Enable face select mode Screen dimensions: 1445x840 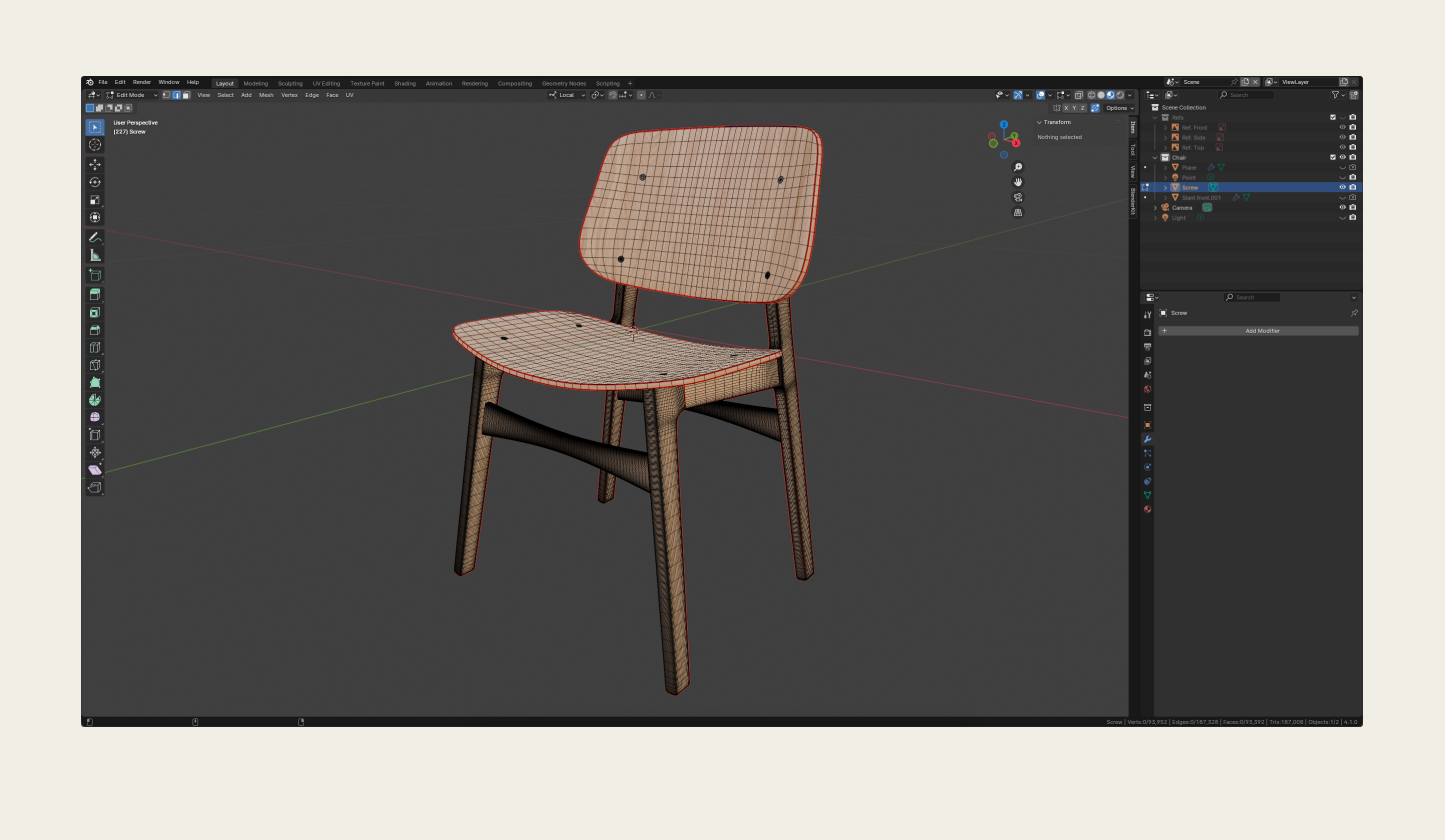(x=185, y=95)
